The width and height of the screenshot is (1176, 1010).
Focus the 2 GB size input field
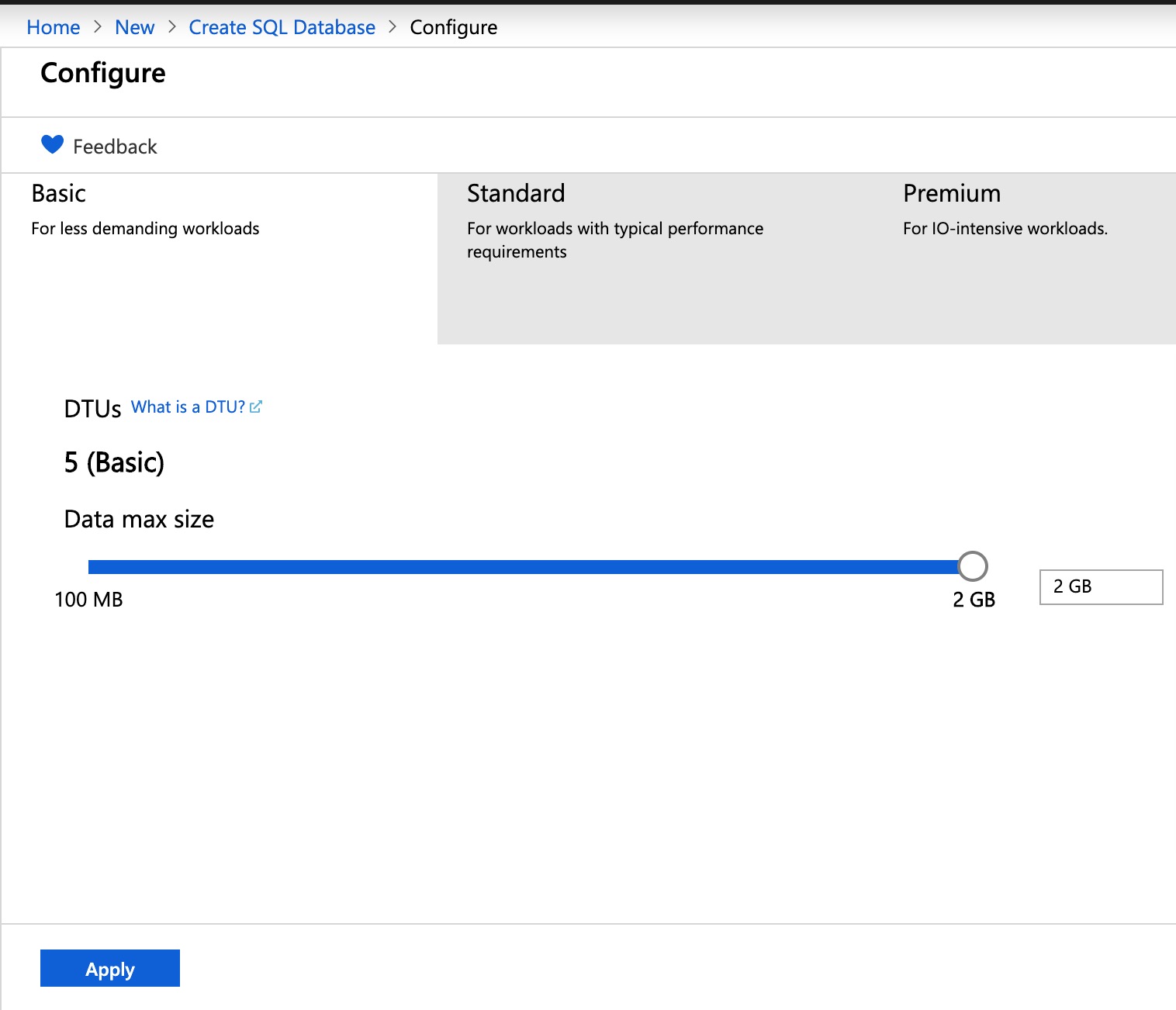1100,586
